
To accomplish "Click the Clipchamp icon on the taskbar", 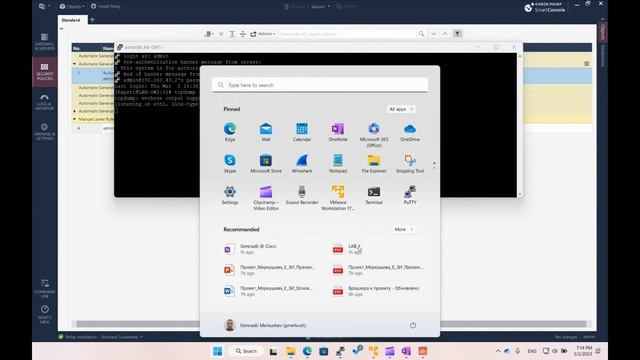I will [x=389, y=351].
